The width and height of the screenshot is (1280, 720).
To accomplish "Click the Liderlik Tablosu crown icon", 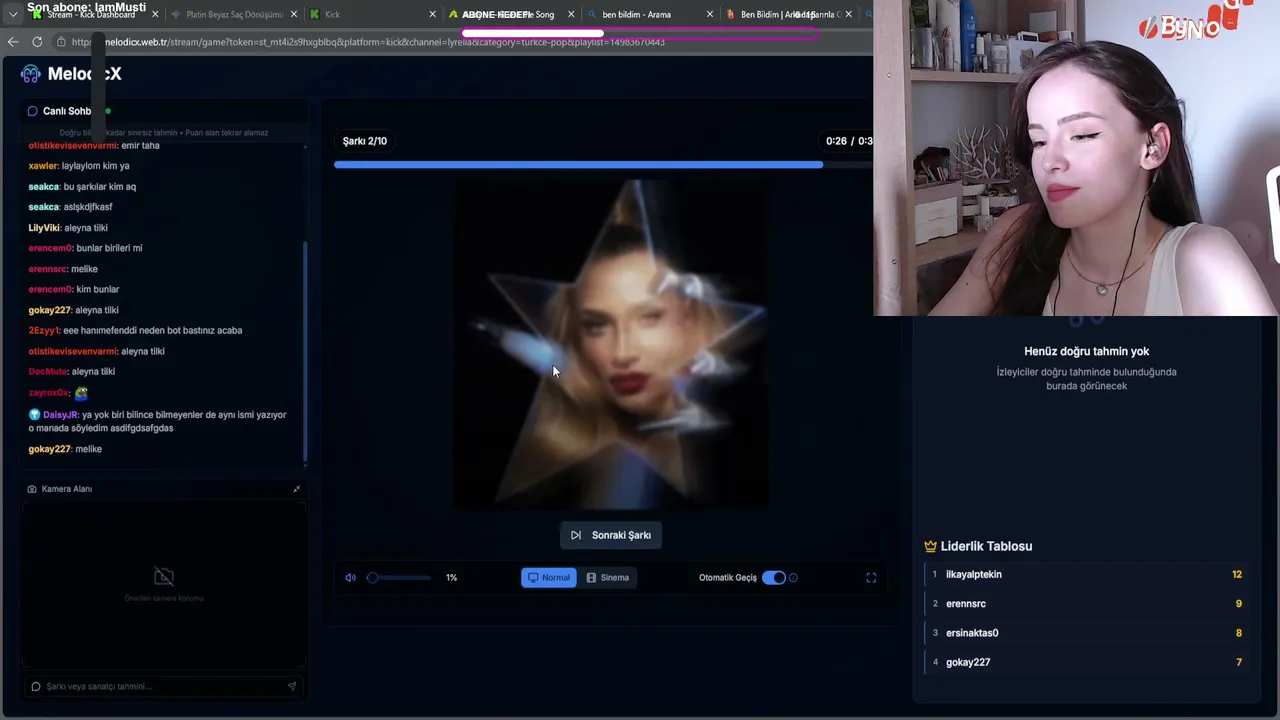I will click(930, 546).
